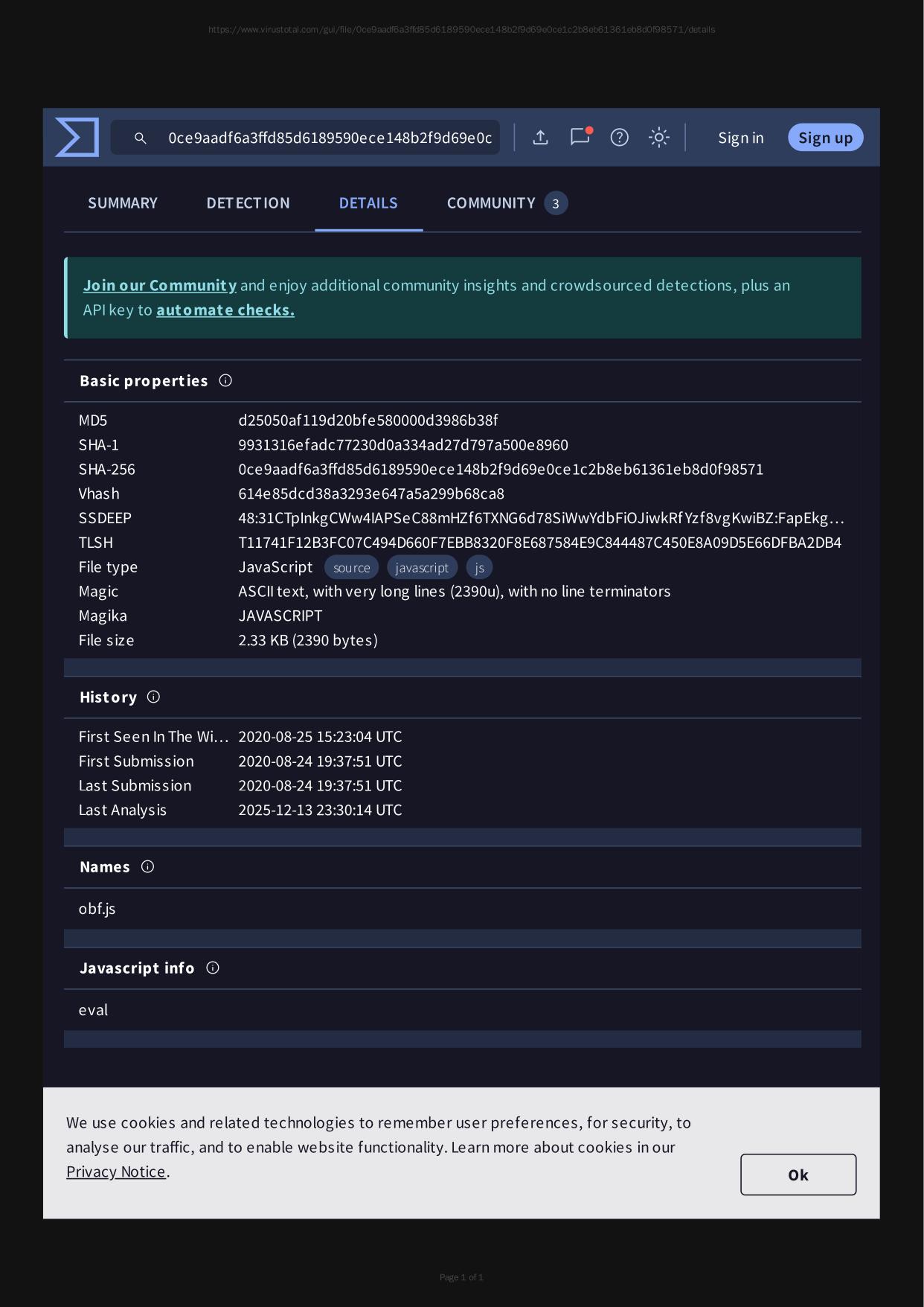Open the Privacy Notice link

116,1172
